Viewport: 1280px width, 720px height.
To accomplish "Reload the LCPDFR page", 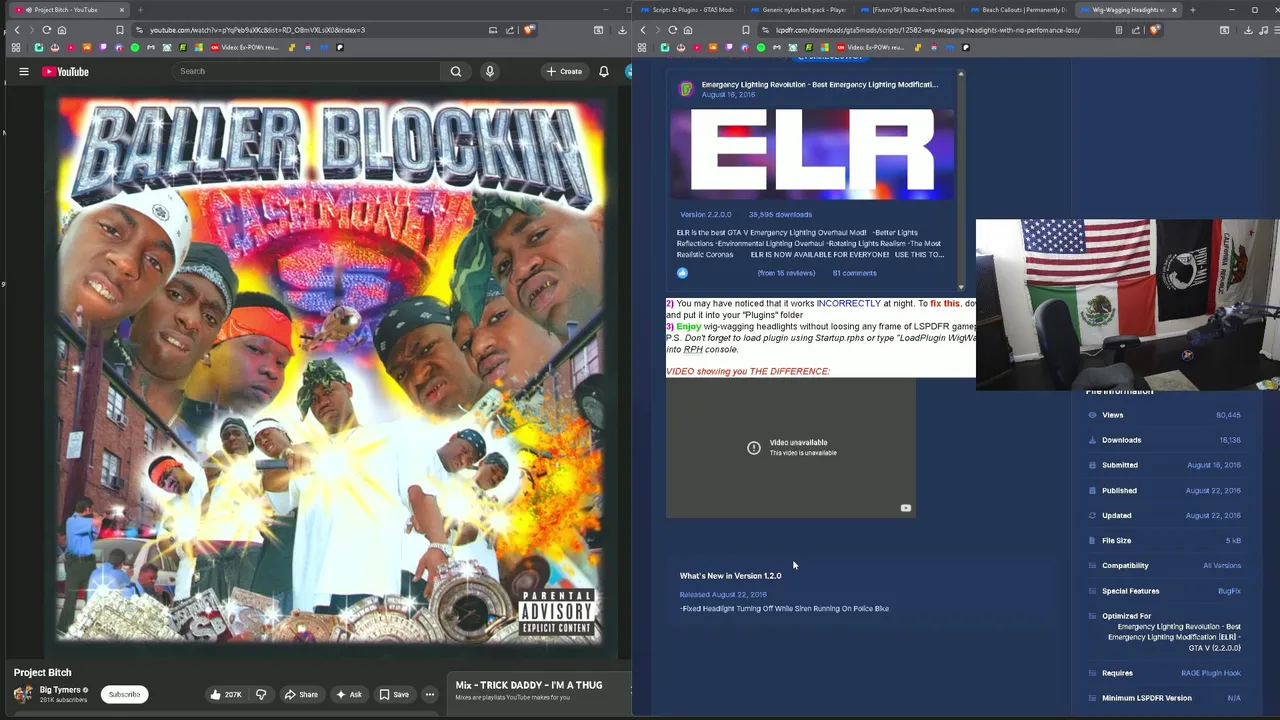I will [672, 30].
